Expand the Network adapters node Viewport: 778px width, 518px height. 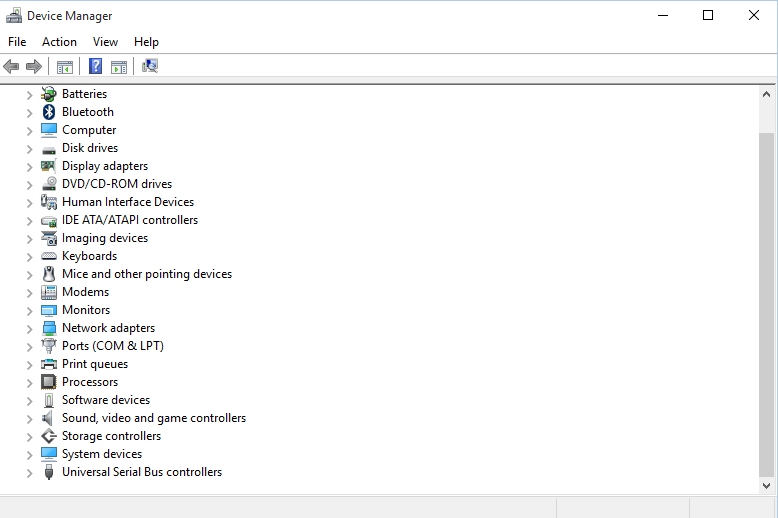pyautogui.click(x=29, y=328)
